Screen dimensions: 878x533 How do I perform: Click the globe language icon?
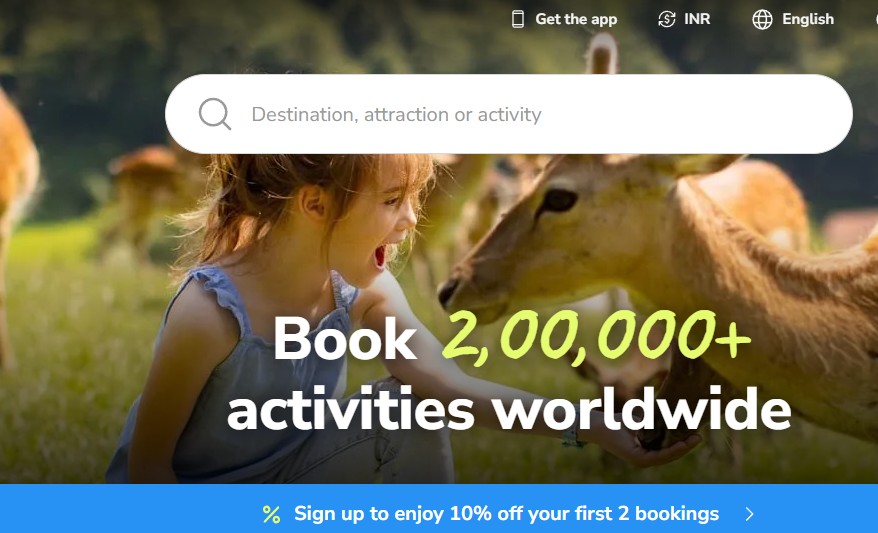tap(762, 19)
